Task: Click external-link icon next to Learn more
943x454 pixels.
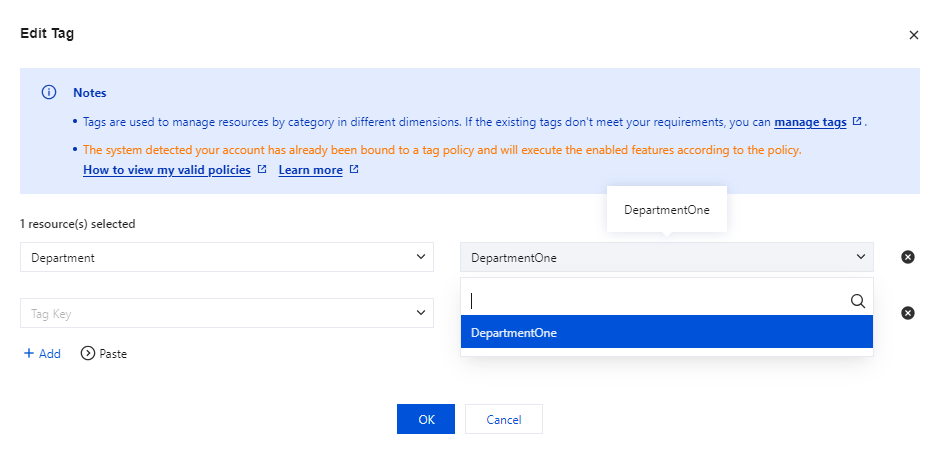Action: [x=354, y=170]
